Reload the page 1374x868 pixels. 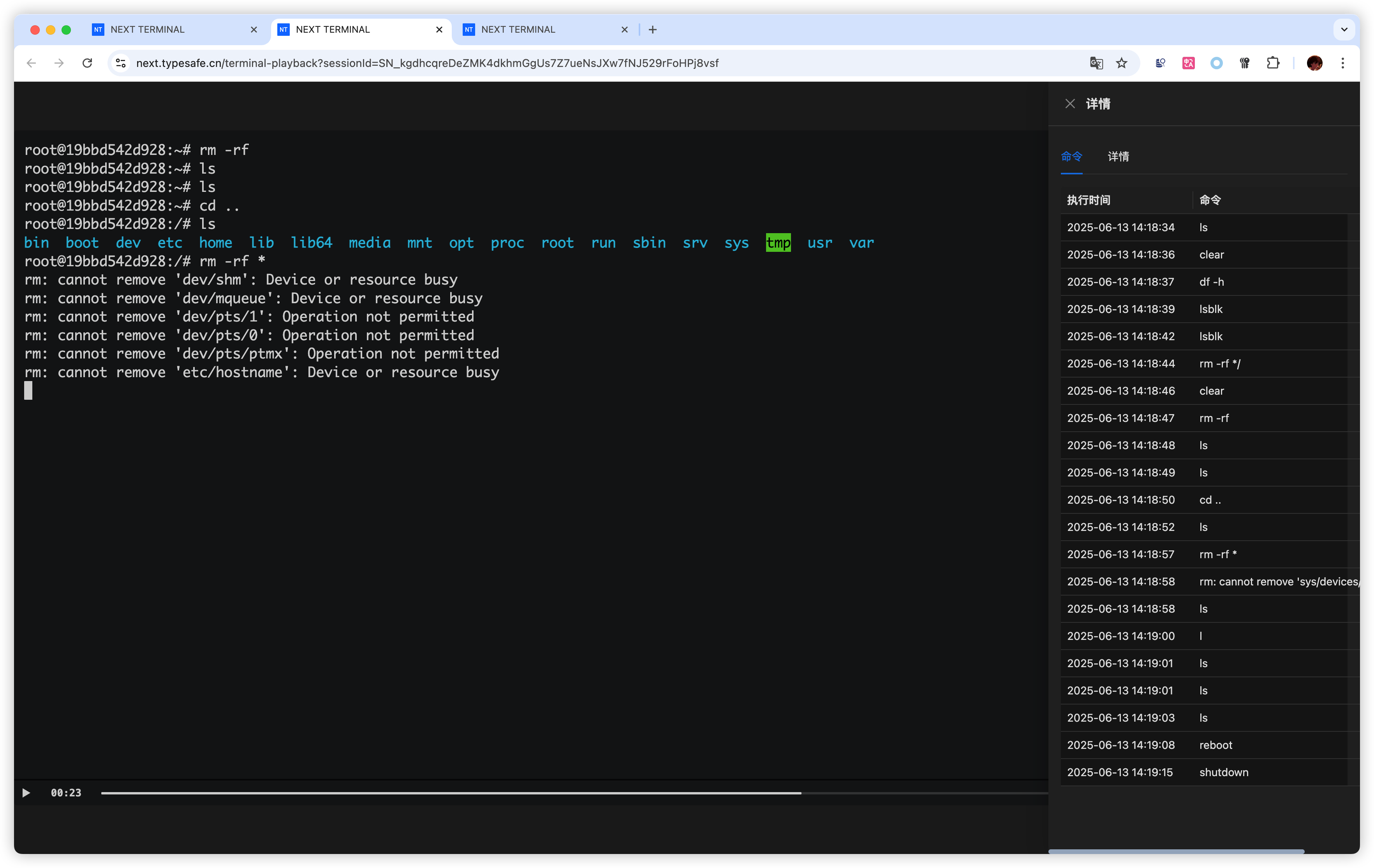pyautogui.click(x=87, y=63)
